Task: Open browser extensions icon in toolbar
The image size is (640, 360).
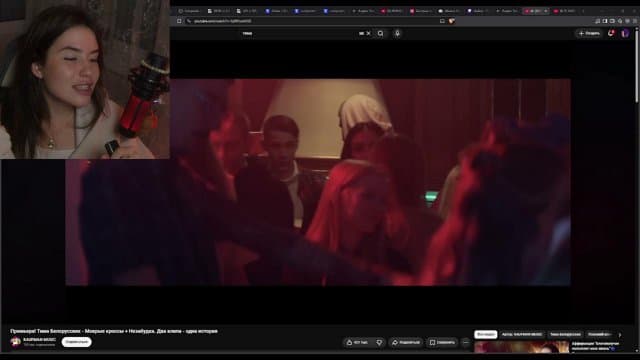Action: tap(598, 21)
